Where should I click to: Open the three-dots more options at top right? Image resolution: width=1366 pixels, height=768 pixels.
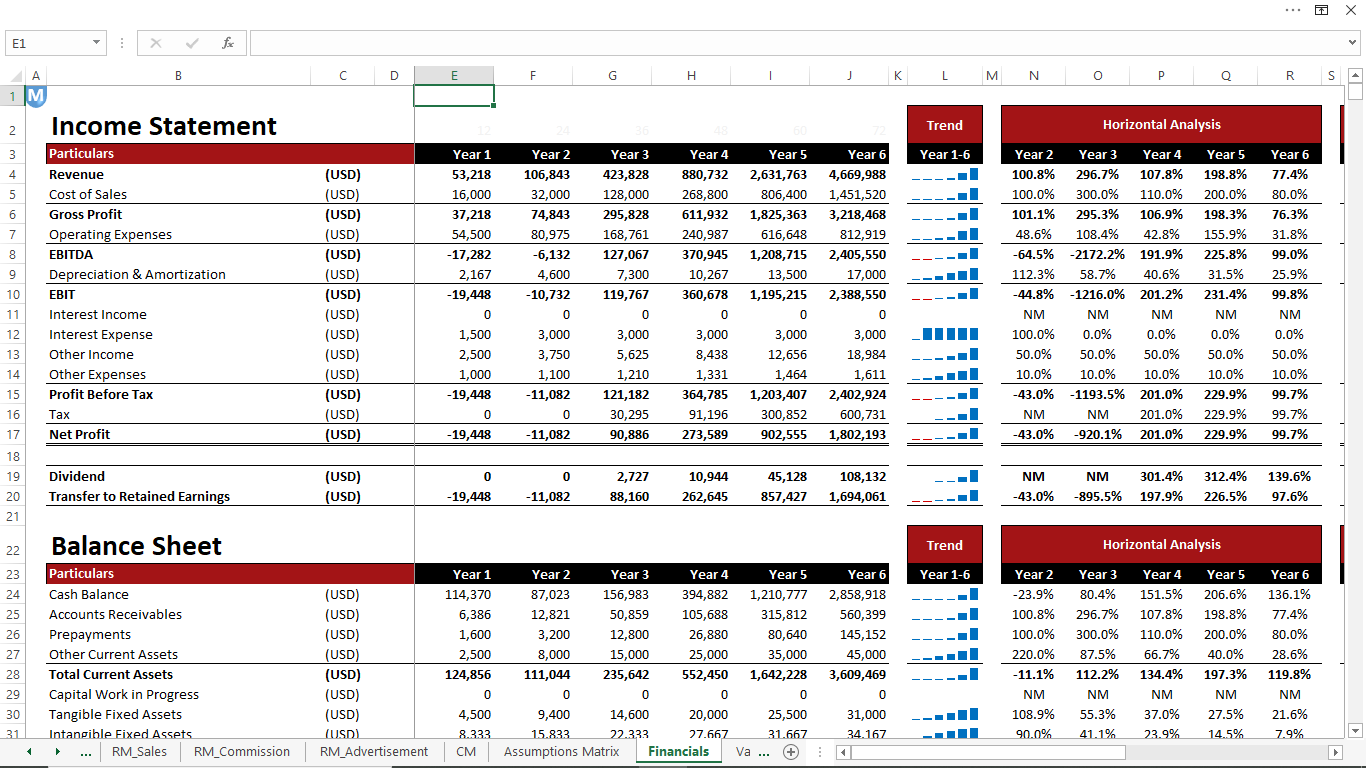pos(1293,10)
